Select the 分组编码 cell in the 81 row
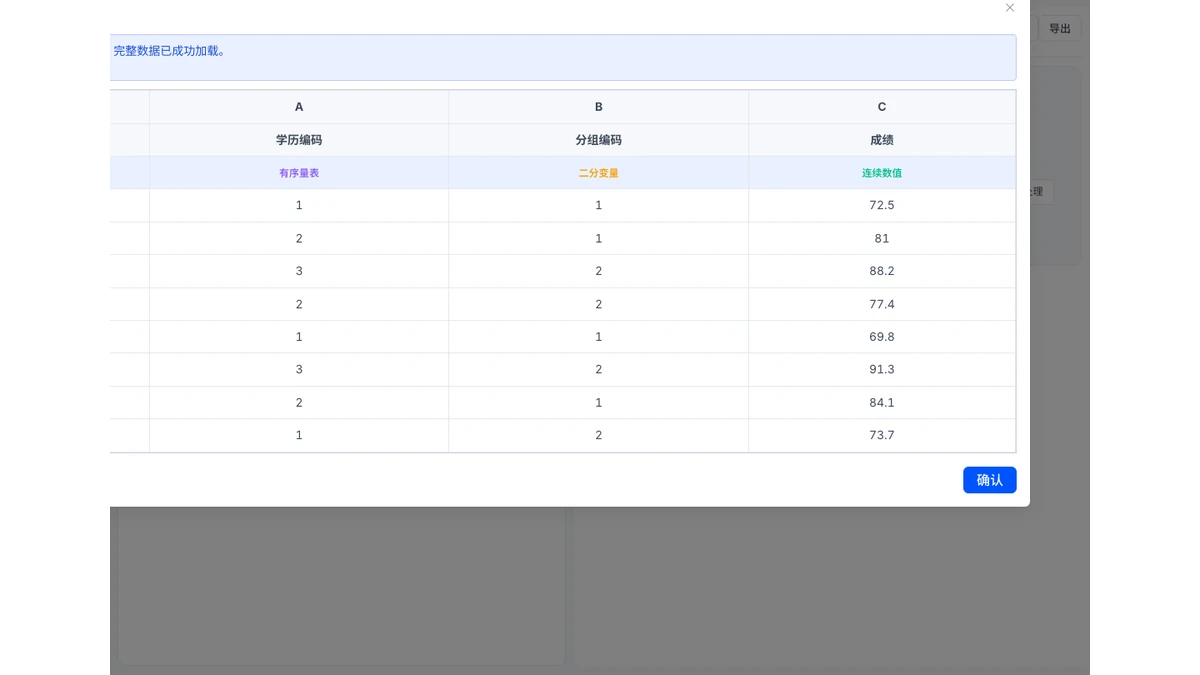 pyautogui.click(x=599, y=238)
